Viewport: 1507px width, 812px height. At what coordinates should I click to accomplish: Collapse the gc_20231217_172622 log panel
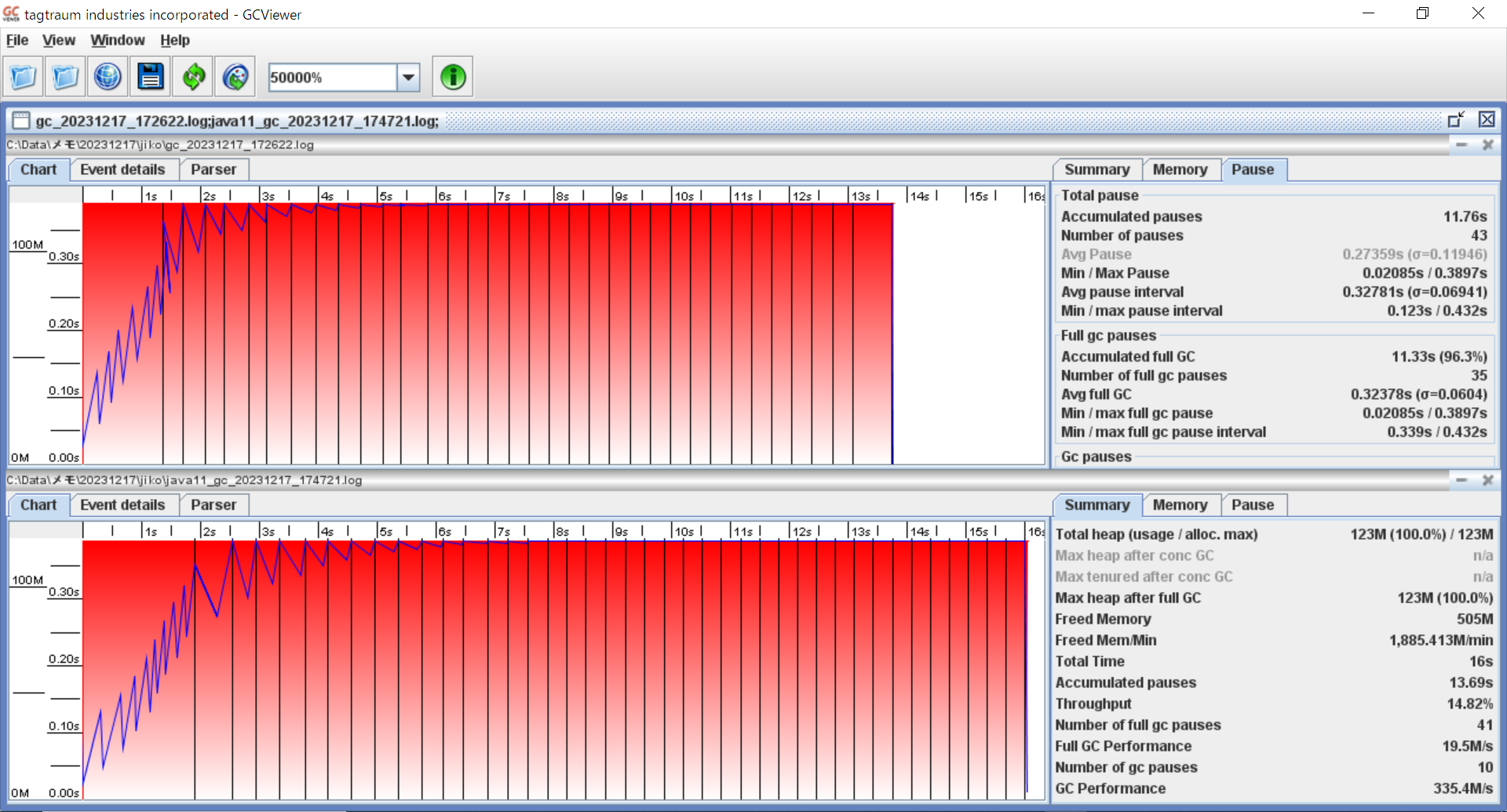pyautogui.click(x=1463, y=144)
